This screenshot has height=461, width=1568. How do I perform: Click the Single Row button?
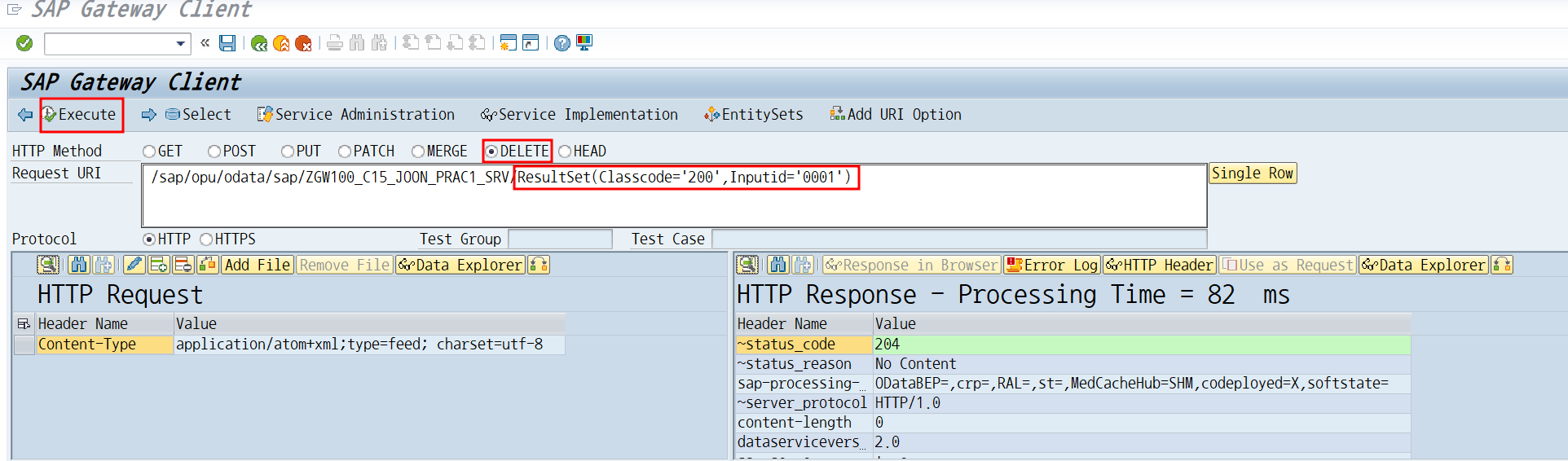(x=1253, y=173)
